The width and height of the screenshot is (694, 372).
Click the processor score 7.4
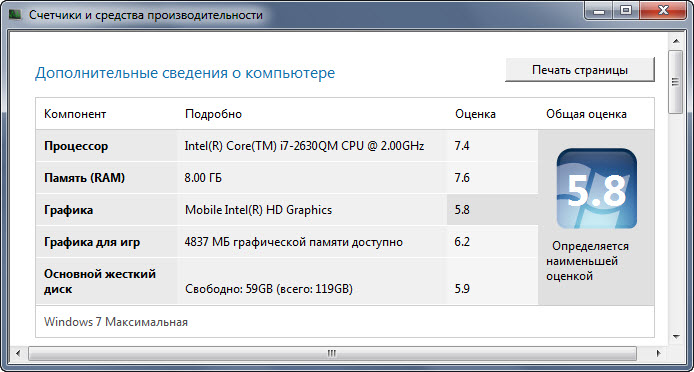tap(462, 146)
